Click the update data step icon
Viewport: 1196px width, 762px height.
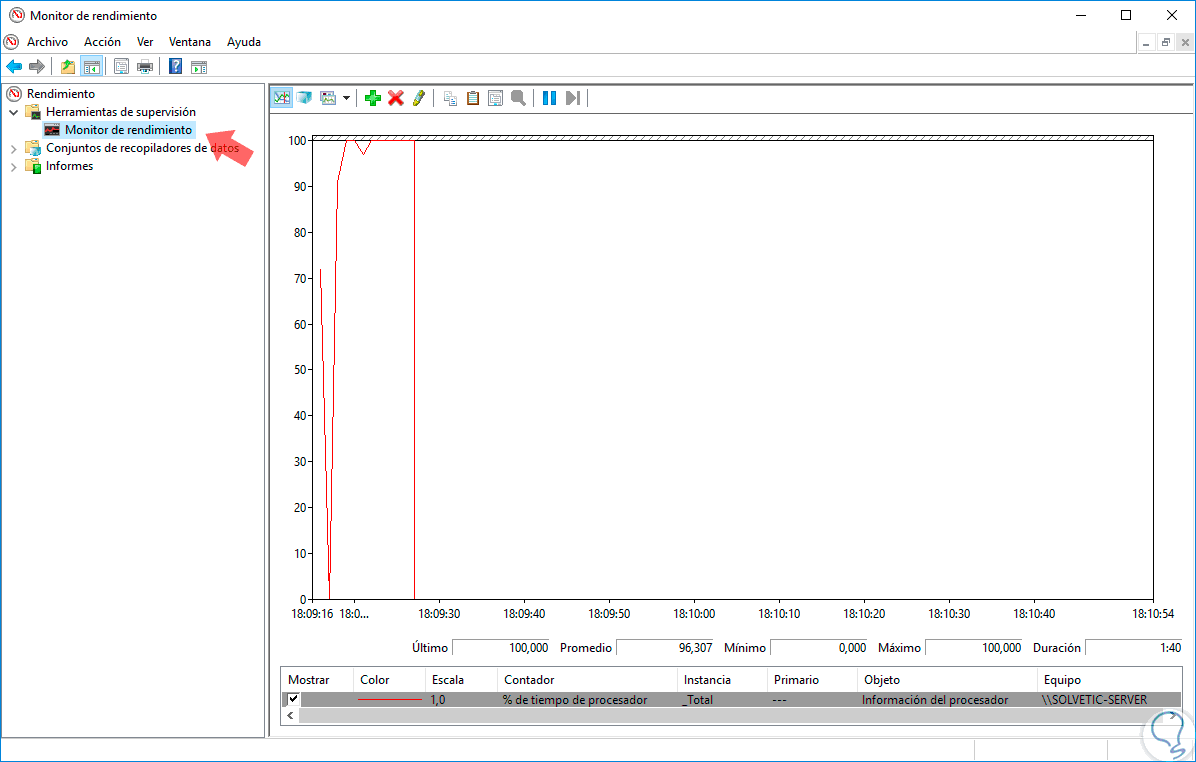573,98
